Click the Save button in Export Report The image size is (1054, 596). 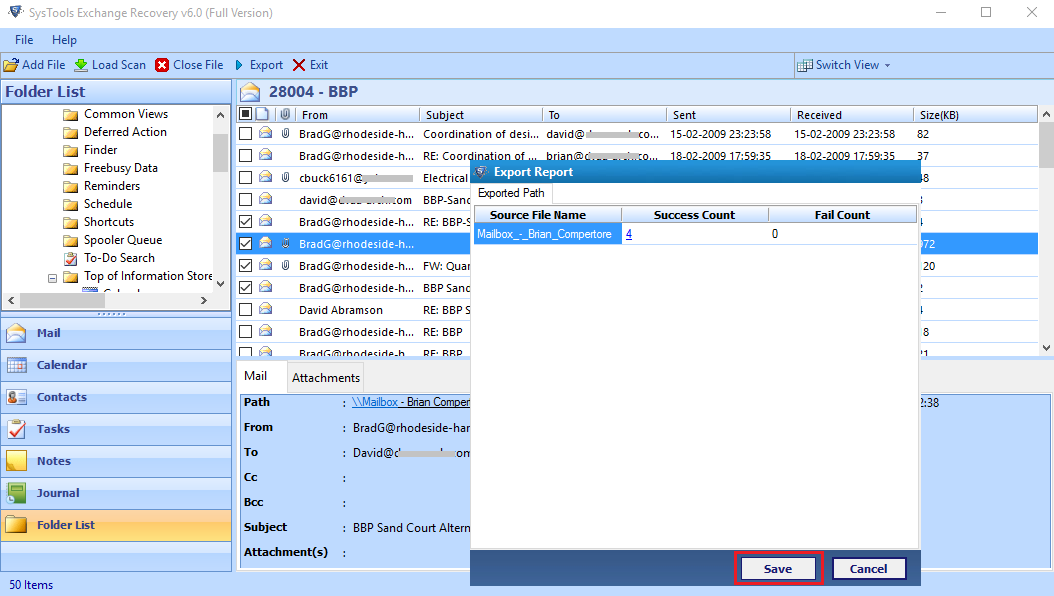(x=778, y=568)
